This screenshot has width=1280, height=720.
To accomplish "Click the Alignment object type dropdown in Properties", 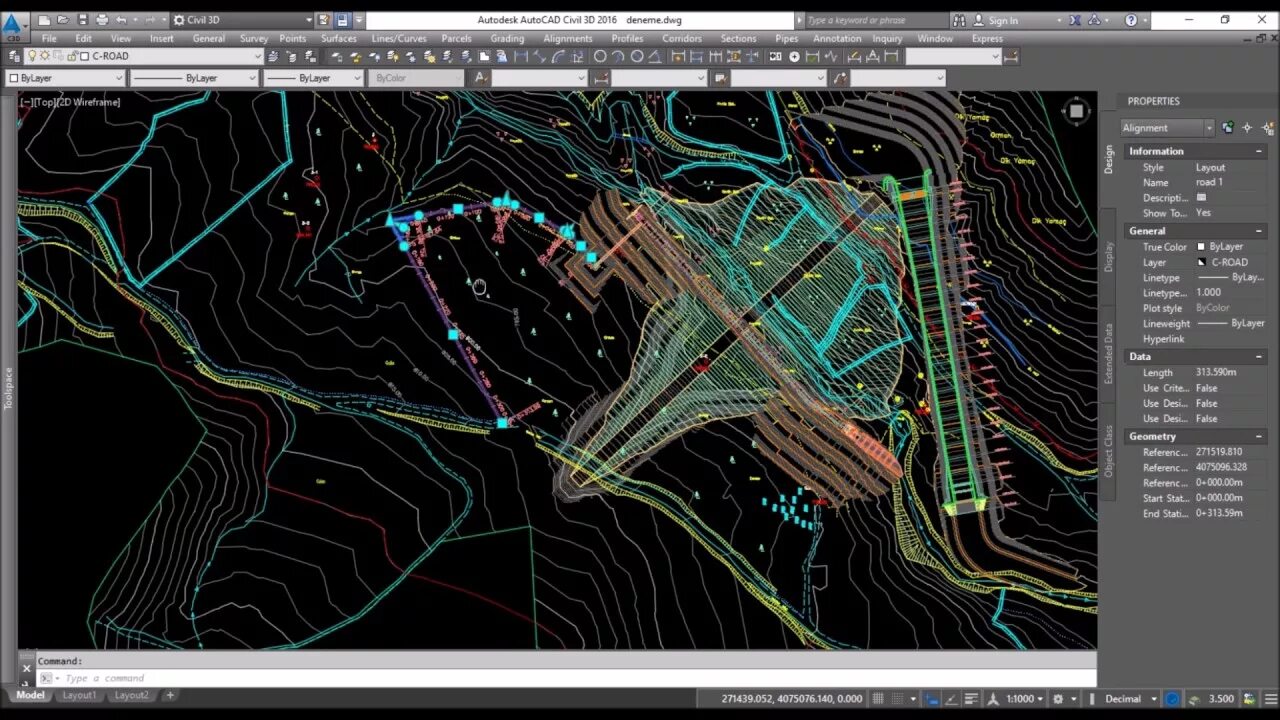I will click(1168, 128).
